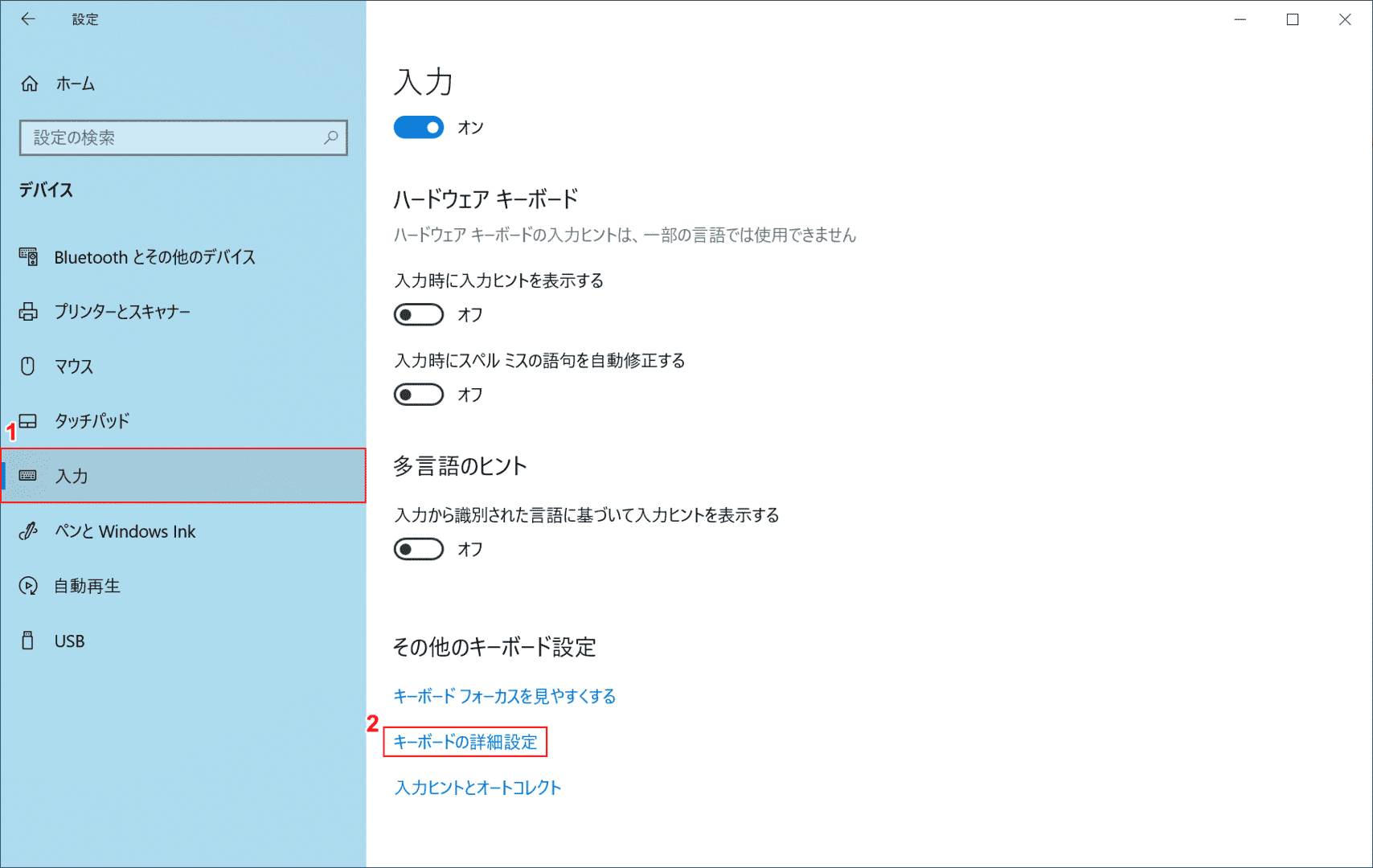Toggle 入力時に入力ヒントを表示する switch

click(x=418, y=314)
